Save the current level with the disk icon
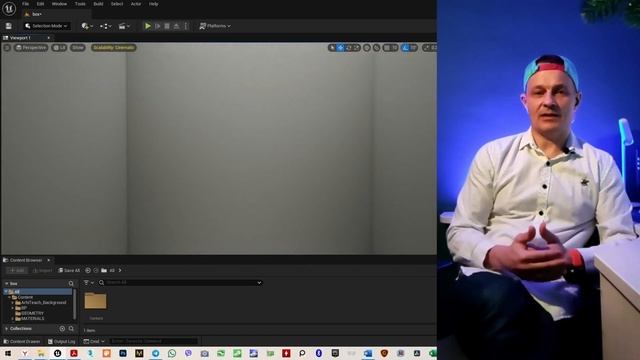Image resolution: width=640 pixels, height=360 pixels. point(9,26)
